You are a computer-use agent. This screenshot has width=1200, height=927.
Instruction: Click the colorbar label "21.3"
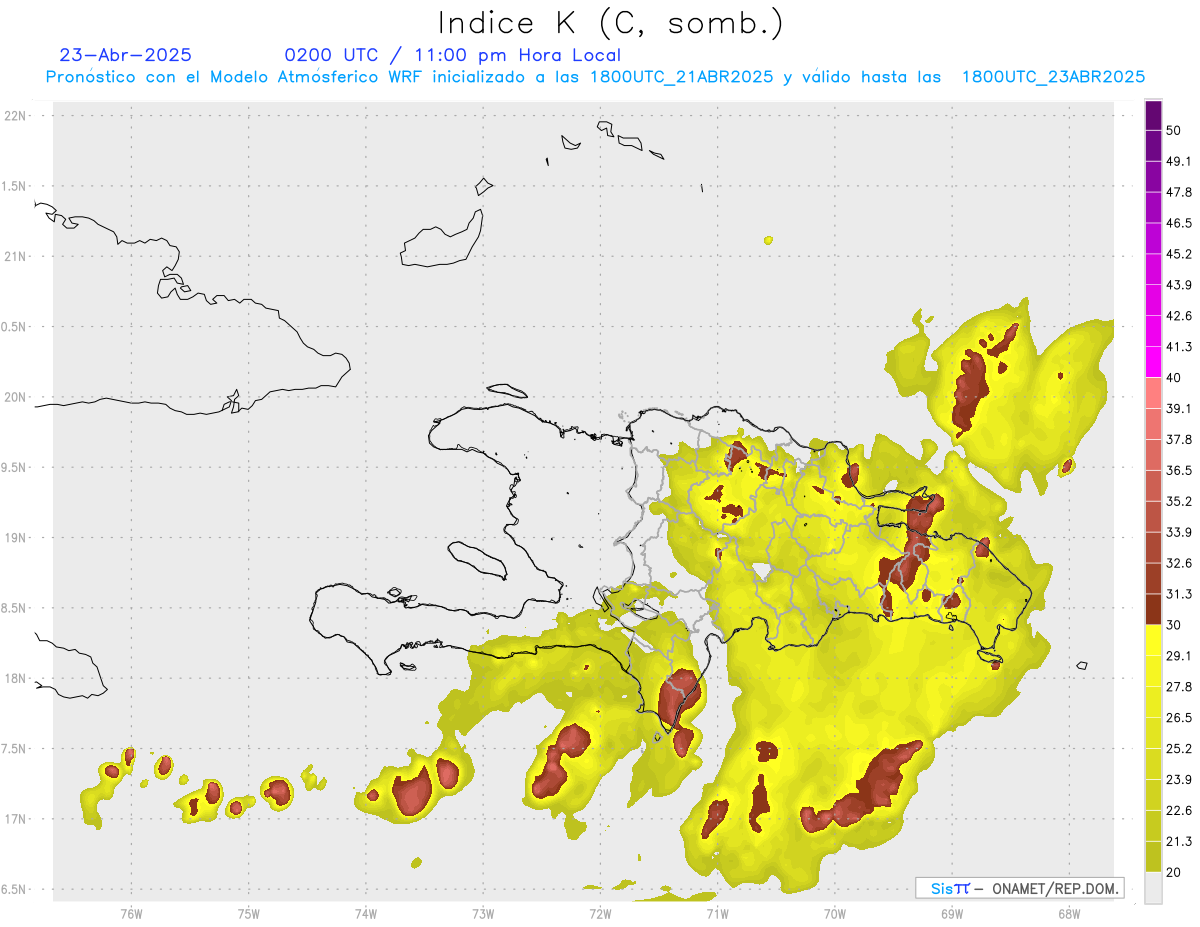(x=1179, y=842)
